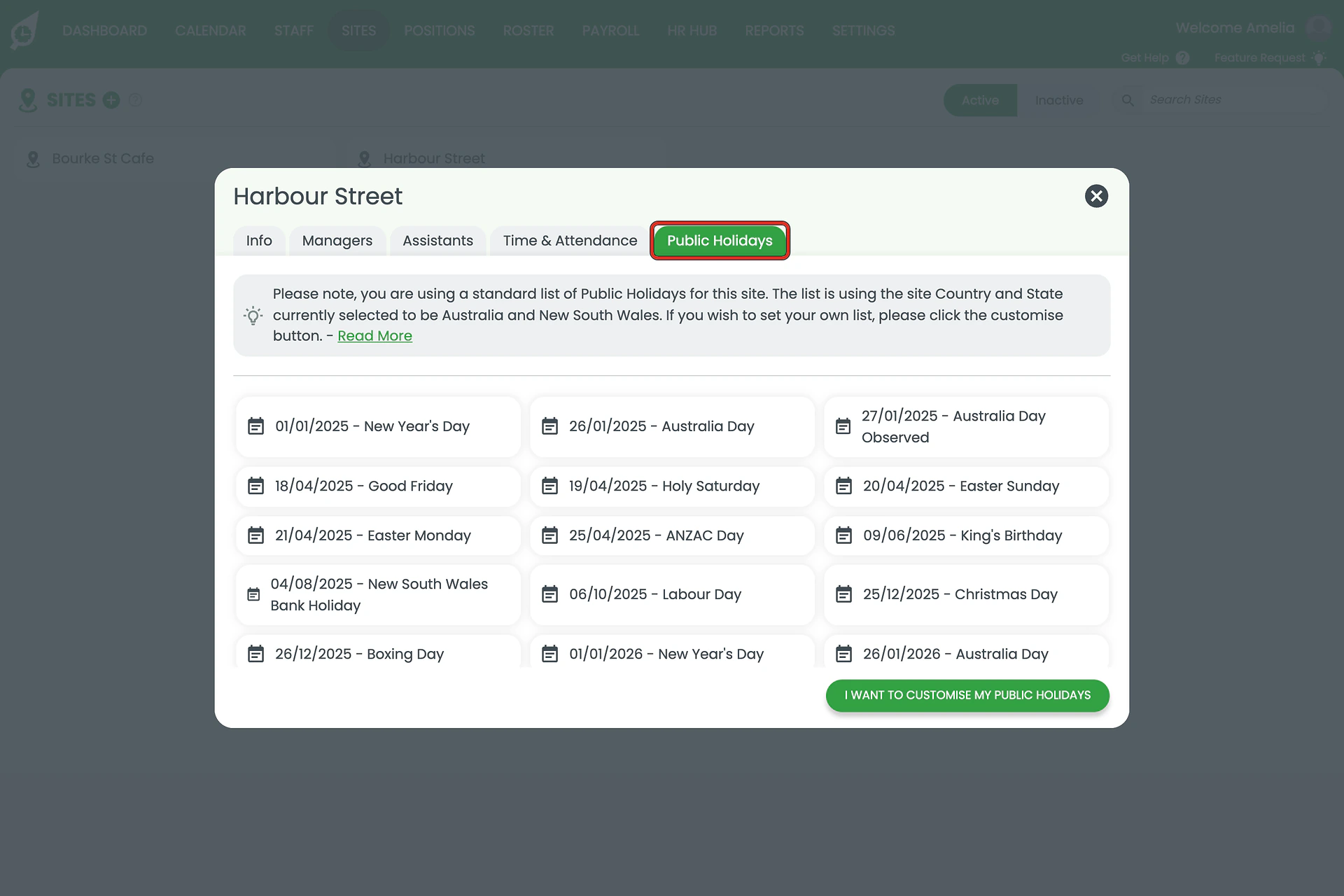The width and height of the screenshot is (1344, 896).
Task: Select the Time & Attendance tab
Action: pyautogui.click(x=570, y=241)
